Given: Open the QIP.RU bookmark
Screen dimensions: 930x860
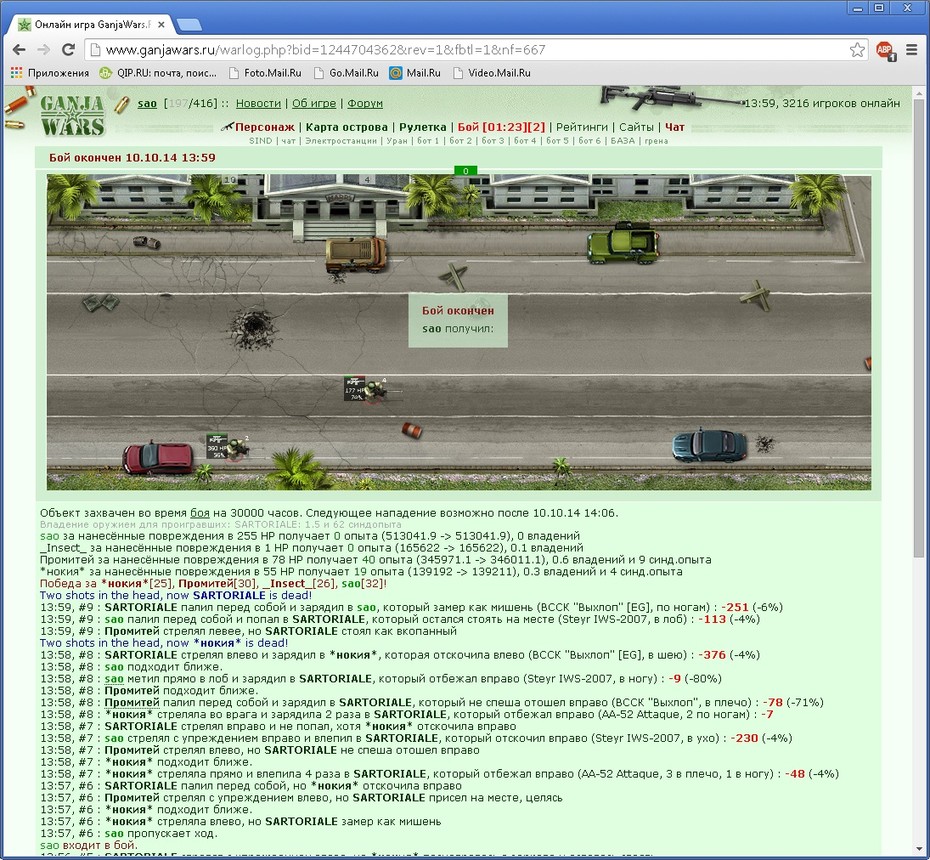Looking at the screenshot, I should tap(158, 73).
